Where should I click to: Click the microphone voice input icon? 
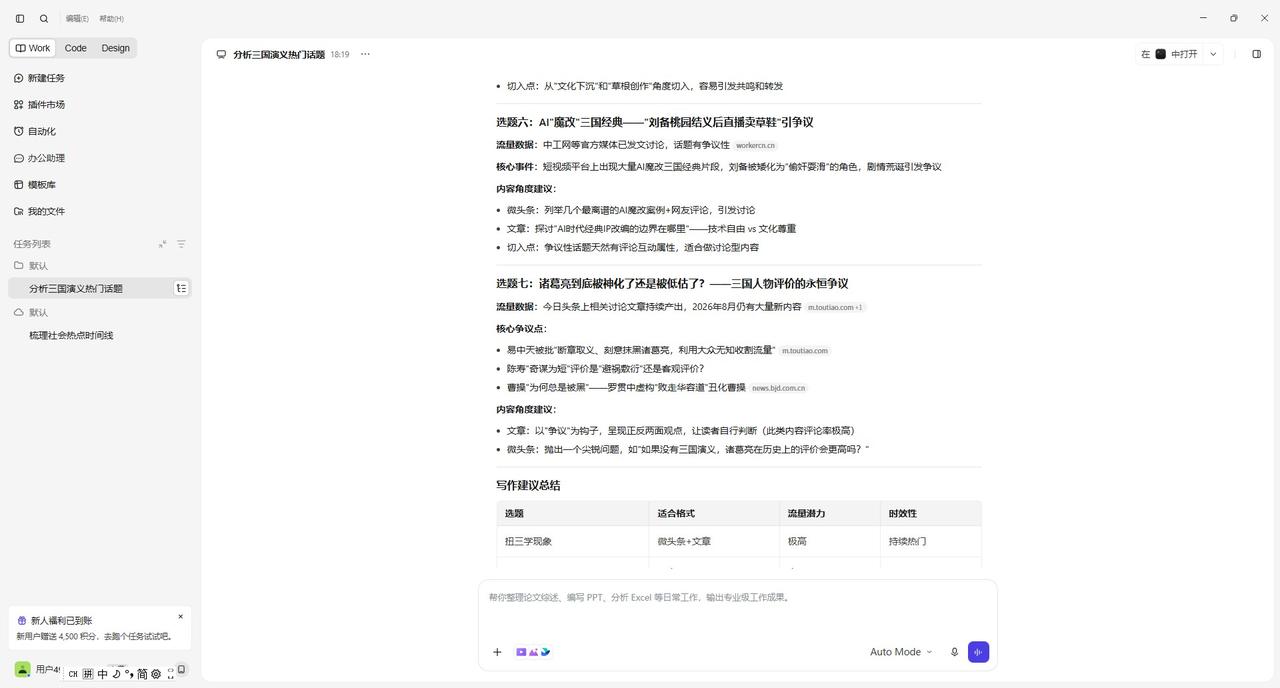tap(954, 652)
